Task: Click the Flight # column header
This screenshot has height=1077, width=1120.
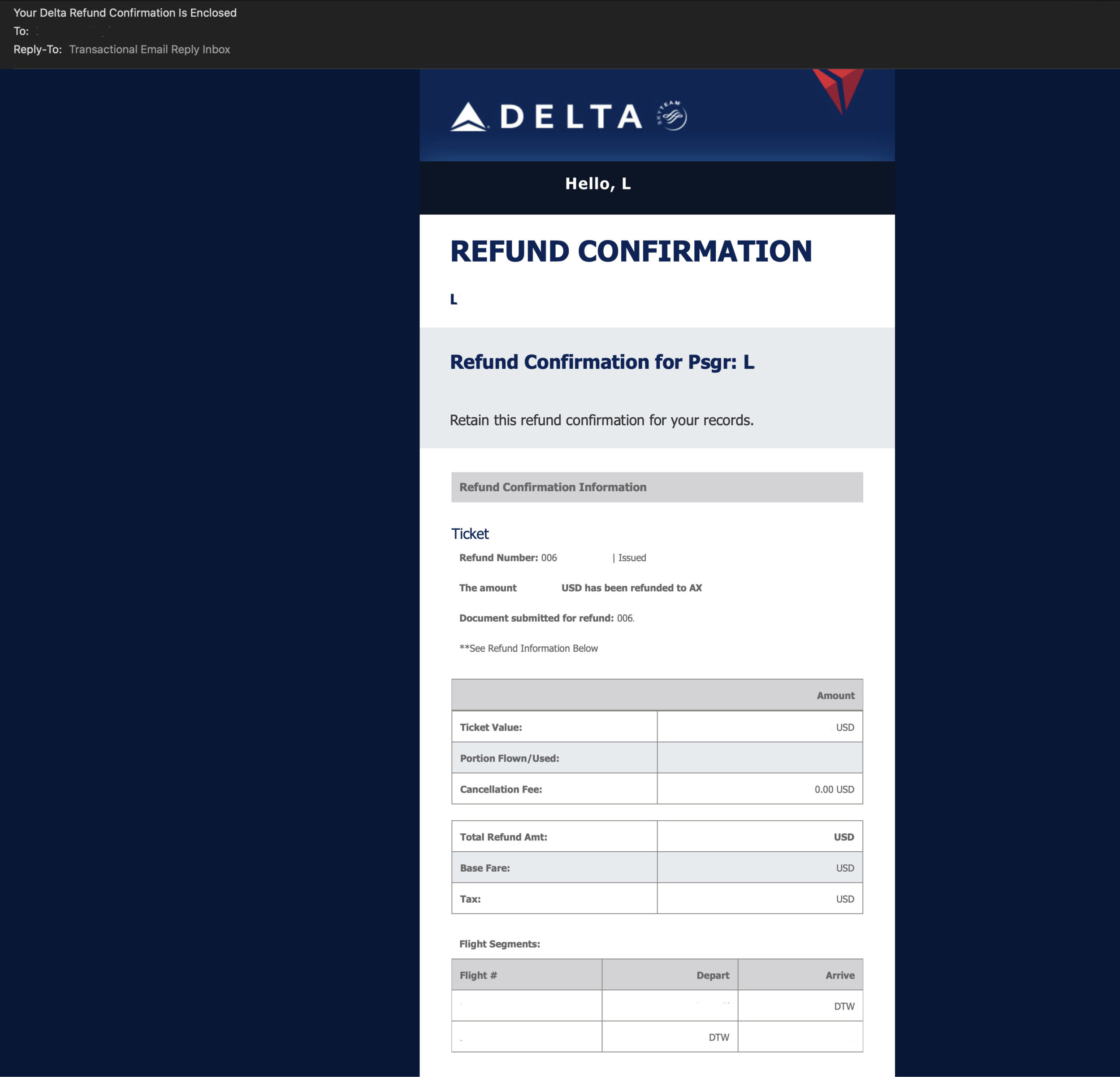Action: tap(478, 976)
